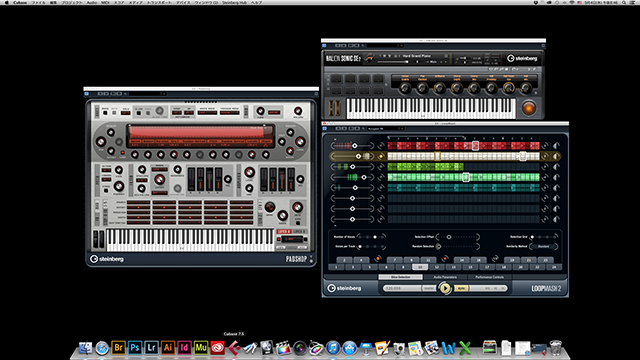
Task: Open Photoshop from the Dock
Action: point(135,348)
